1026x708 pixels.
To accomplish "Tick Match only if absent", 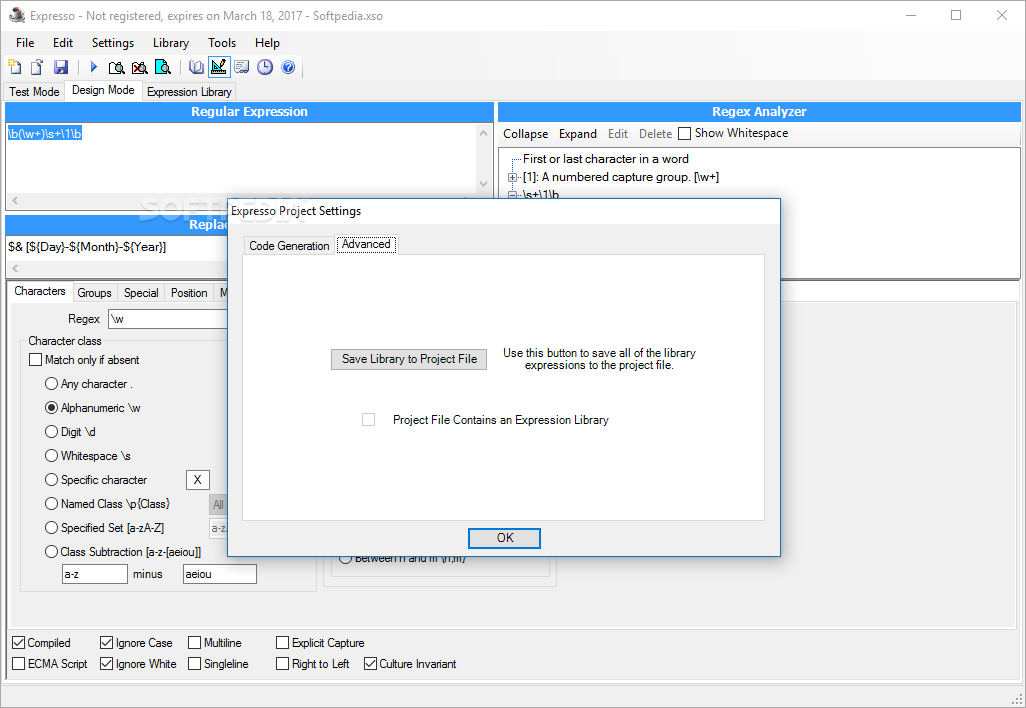I will point(35,360).
